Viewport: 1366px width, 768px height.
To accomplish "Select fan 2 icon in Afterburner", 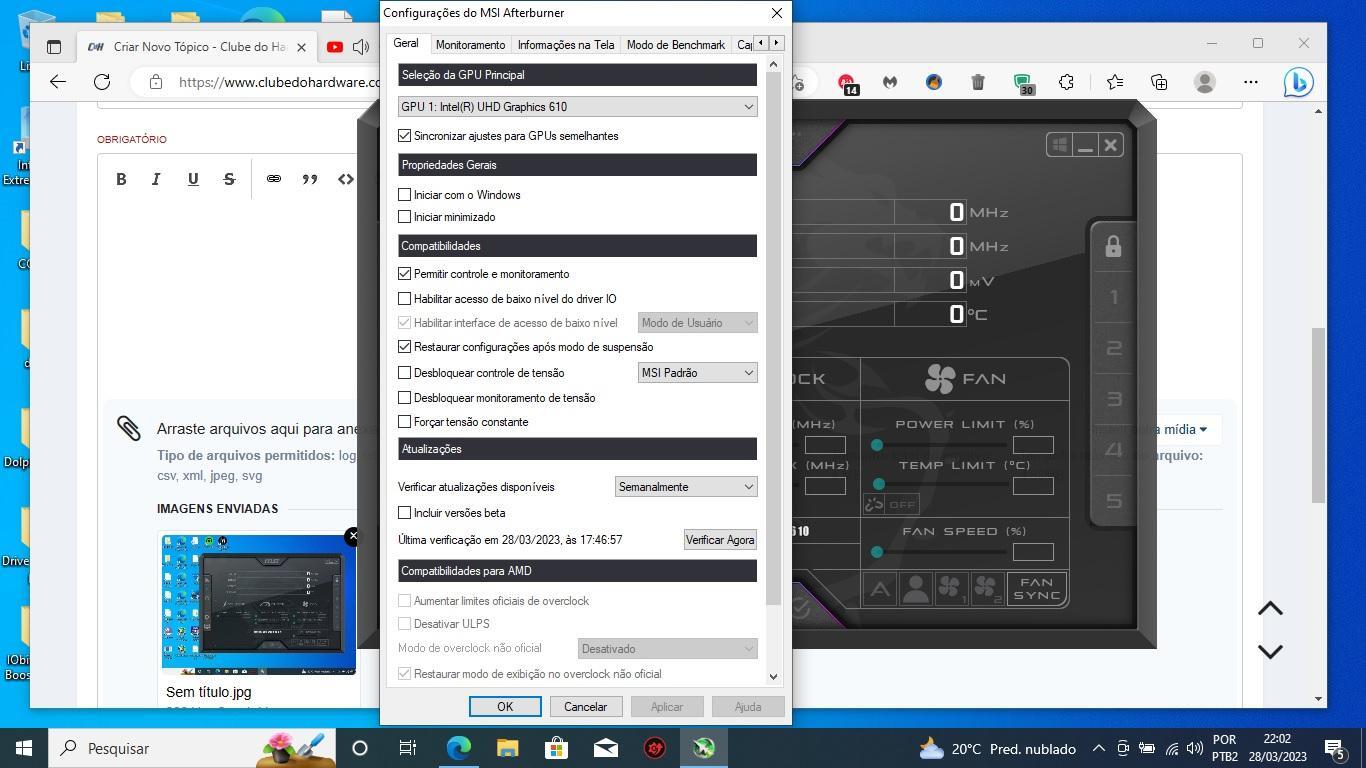I will (987, 589).
